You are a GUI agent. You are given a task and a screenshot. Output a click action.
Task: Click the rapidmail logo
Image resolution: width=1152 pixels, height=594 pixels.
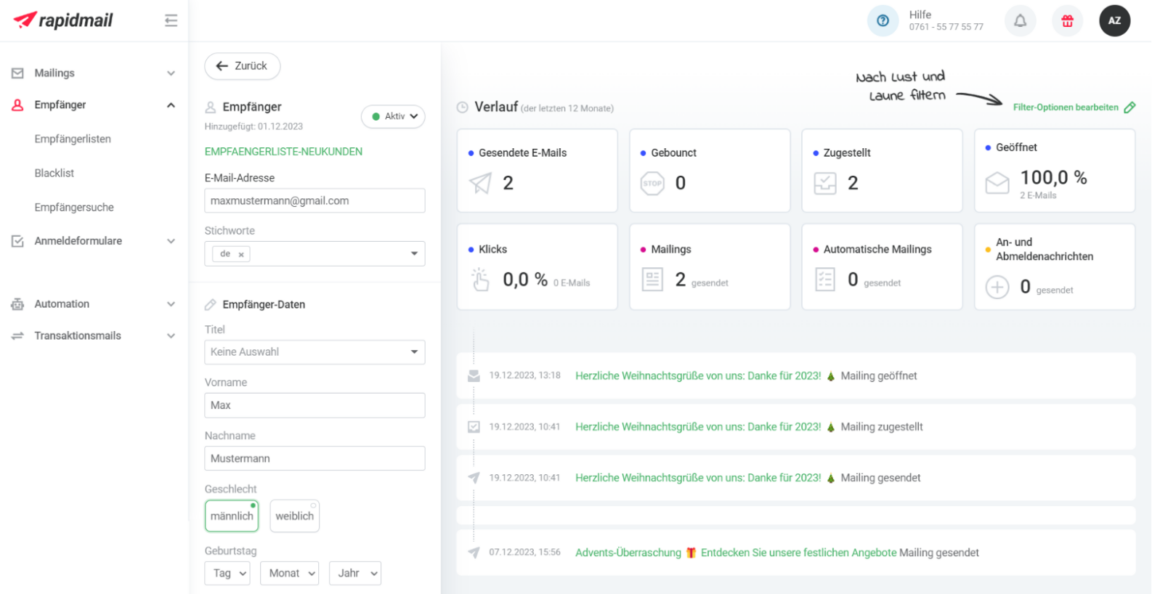(x=67, y=20)
